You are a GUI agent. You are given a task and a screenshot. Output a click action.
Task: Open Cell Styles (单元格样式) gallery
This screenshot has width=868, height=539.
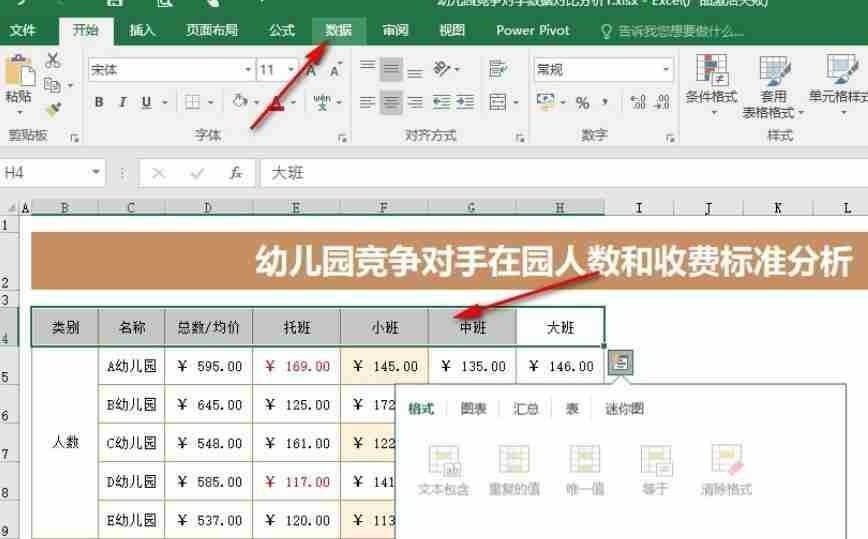pos(840,85)
